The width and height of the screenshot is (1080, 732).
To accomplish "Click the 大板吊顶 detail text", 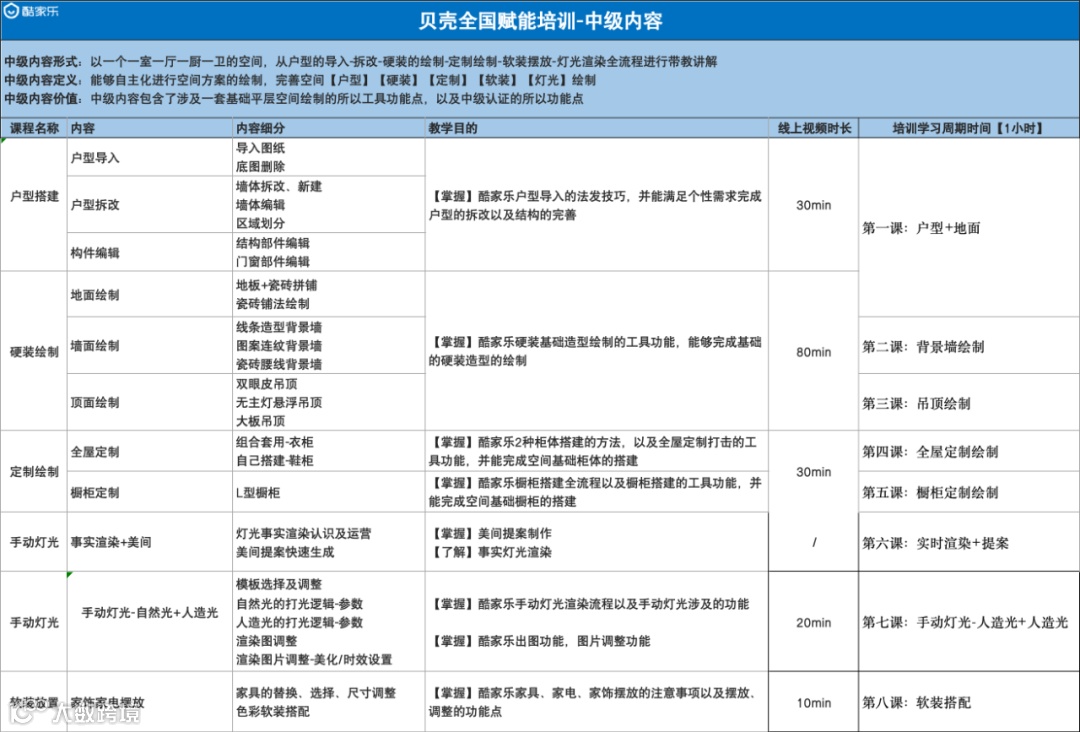I will tap(260, 421).
